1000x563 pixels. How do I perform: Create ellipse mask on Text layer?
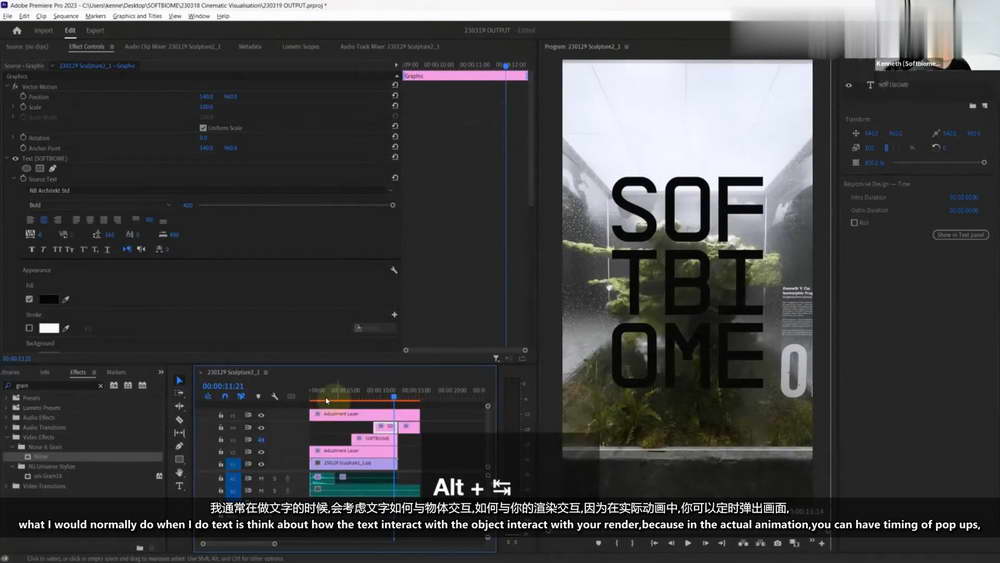click(x=26, y=168)
